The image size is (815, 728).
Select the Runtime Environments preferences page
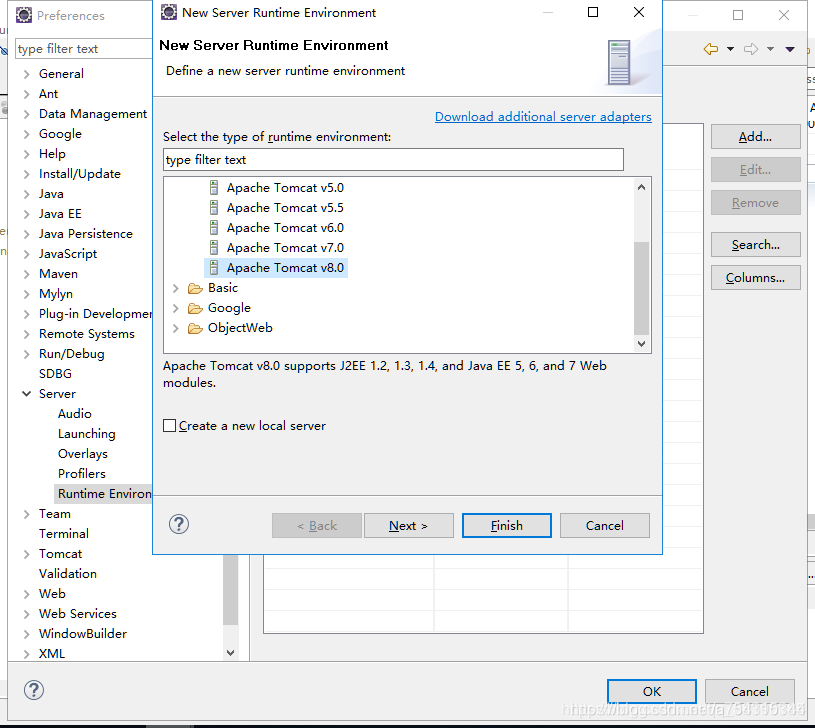coord(104,494)
